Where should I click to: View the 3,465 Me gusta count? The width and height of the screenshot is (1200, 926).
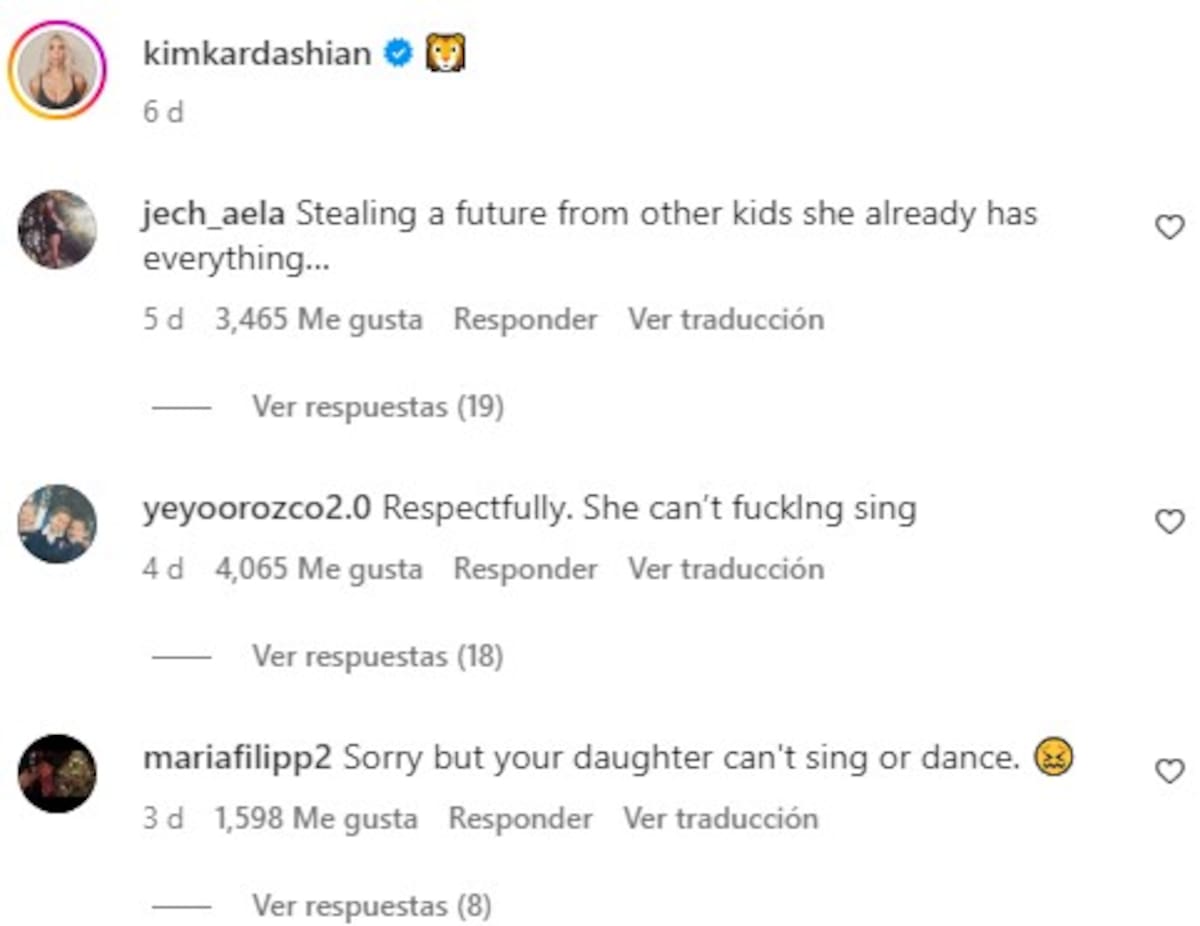pyautogui.click(x=316, y=318)
